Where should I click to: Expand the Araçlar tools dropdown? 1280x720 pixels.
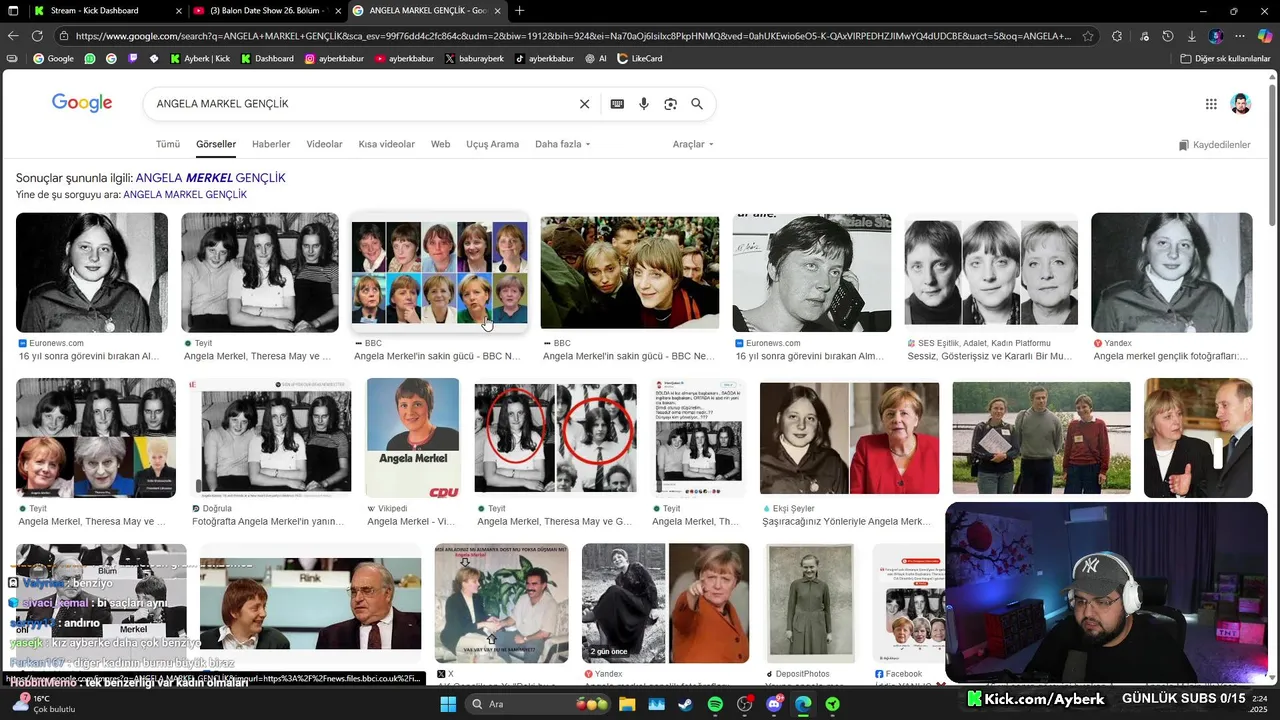(x=693, y=144)
